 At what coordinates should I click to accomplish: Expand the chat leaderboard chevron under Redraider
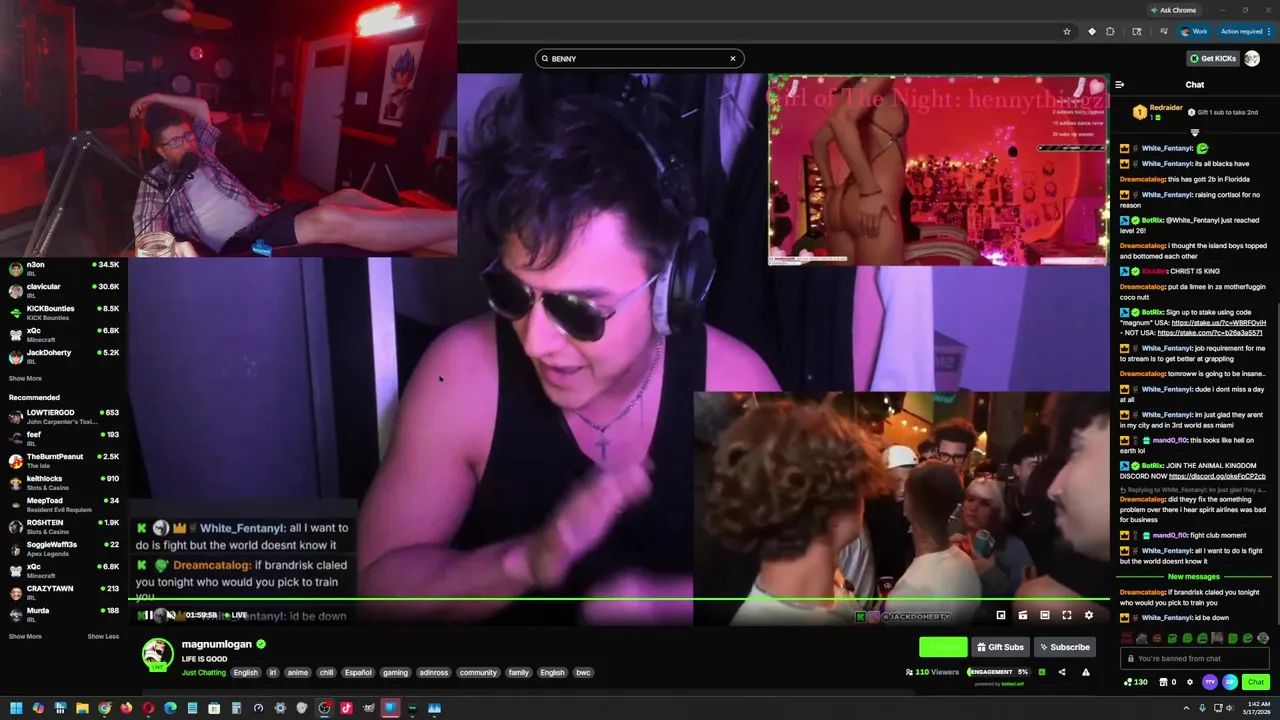[x=1194, y=133]
